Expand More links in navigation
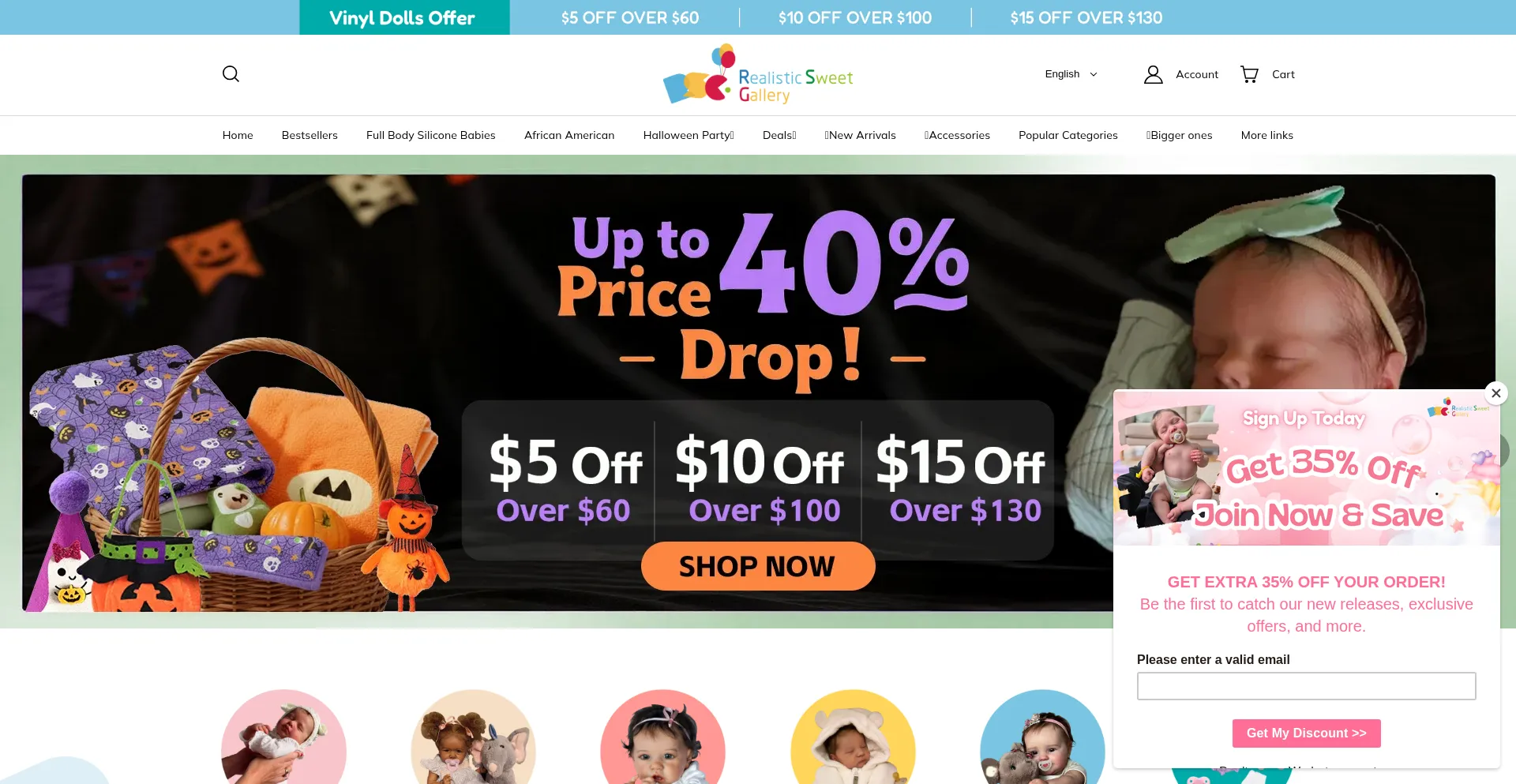The image size is (1516, 784). [1266, 136]
